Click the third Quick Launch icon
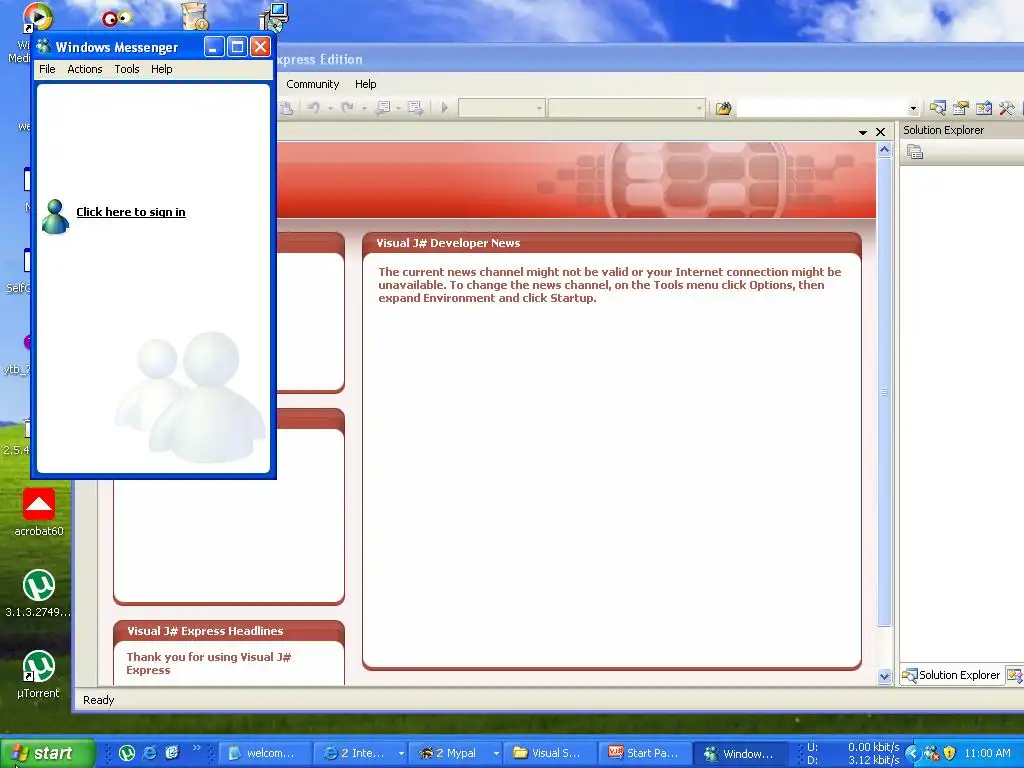The width and height of the screenshot is (1024, 768). pos(172,753)
